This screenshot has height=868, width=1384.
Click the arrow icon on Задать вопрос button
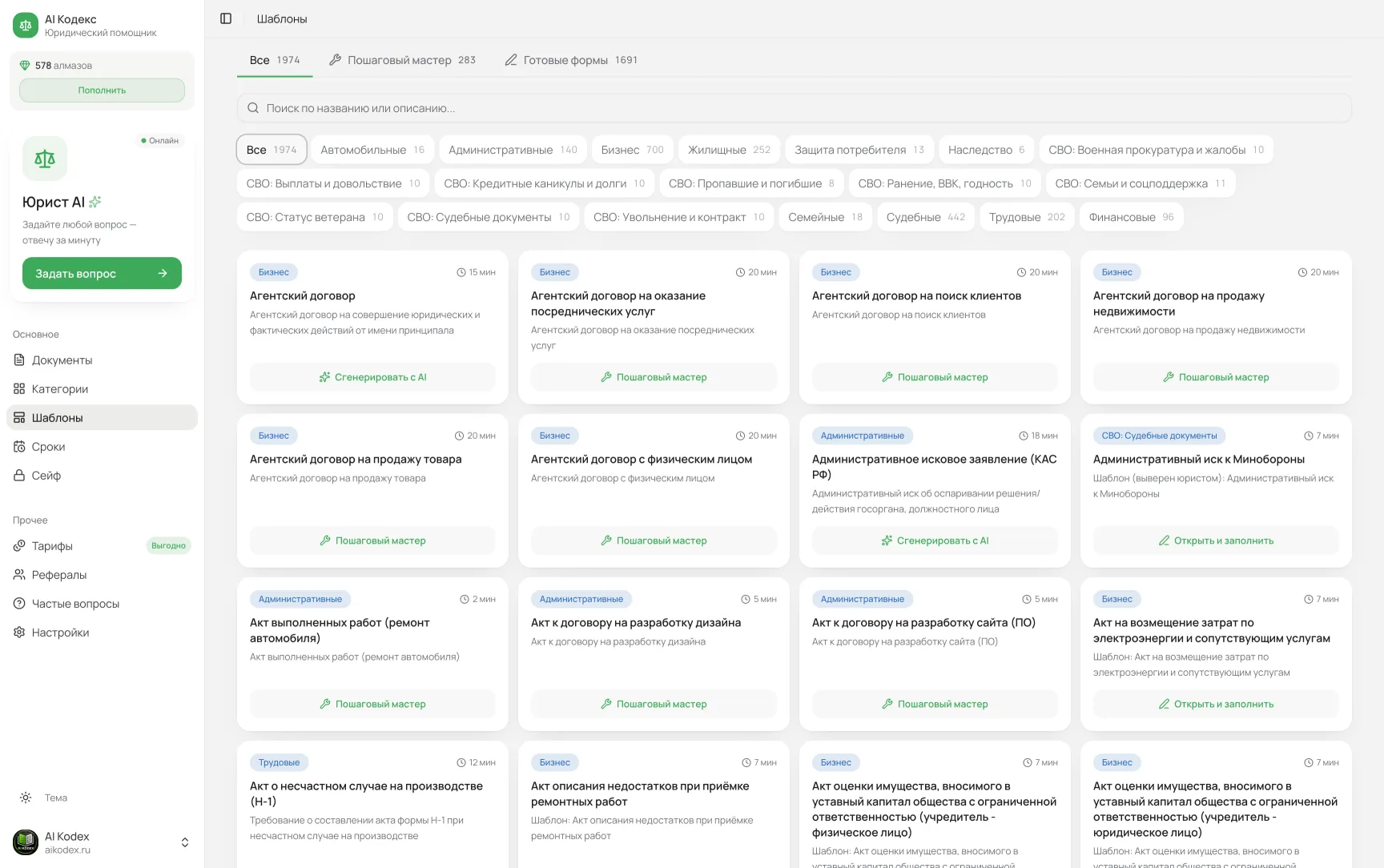coord(163,273)
